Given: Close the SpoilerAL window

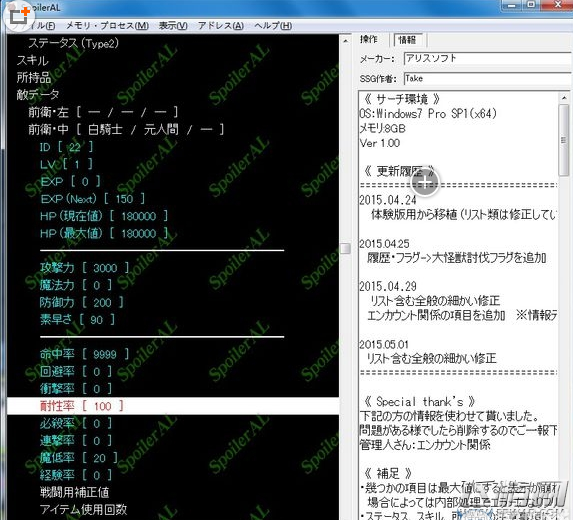Looking at the screenshot, I should [557, 5].
